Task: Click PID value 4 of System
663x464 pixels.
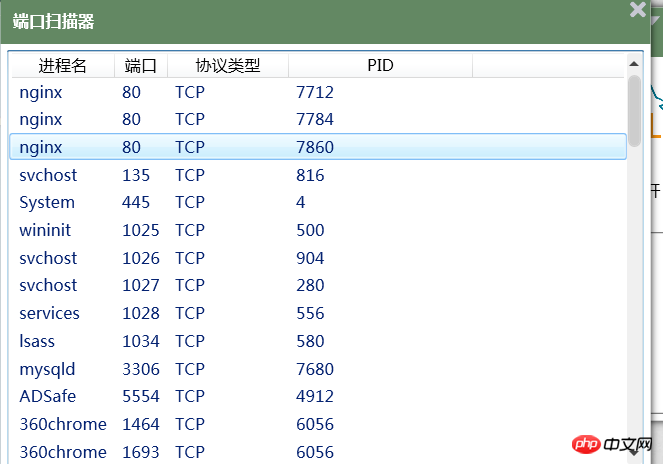Action: [x=300, y=202]
